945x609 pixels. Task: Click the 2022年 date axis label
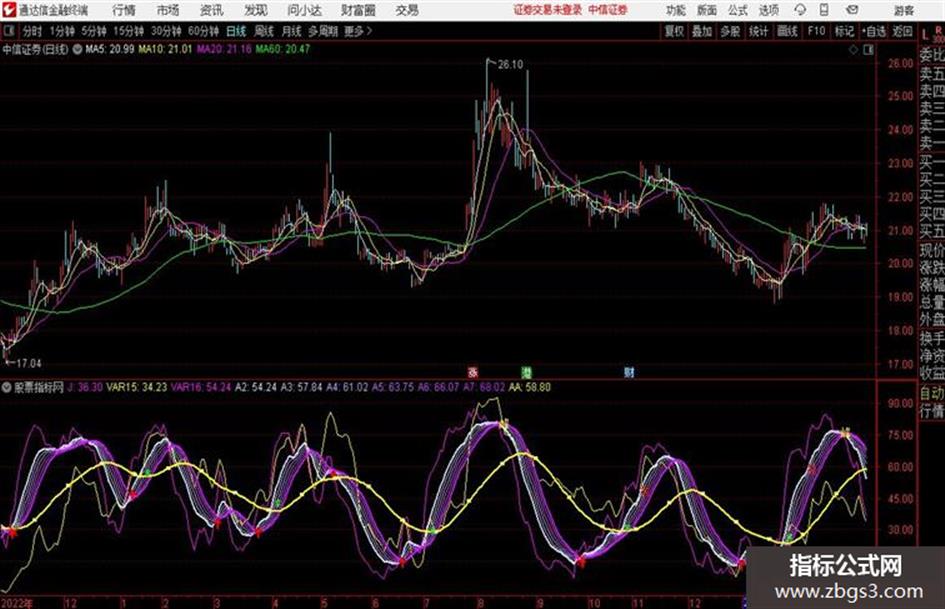[17, 603]
